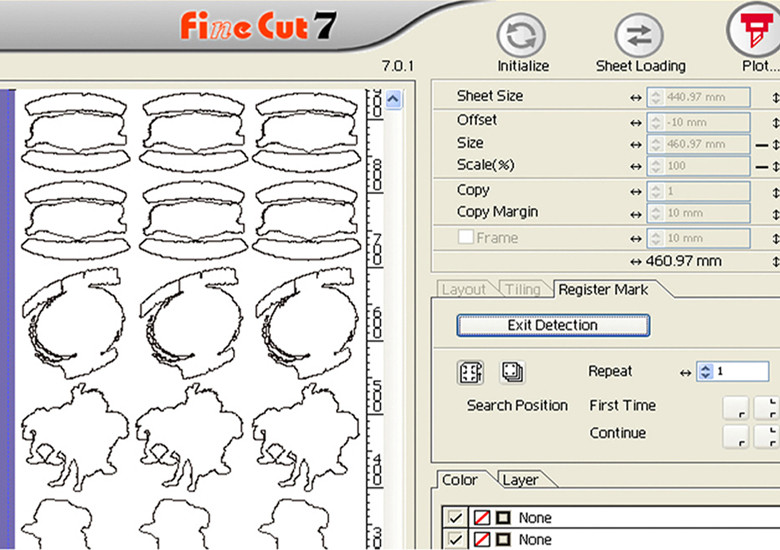
Task: Choose the first First Time search position icon
Action: pos(736,406)
